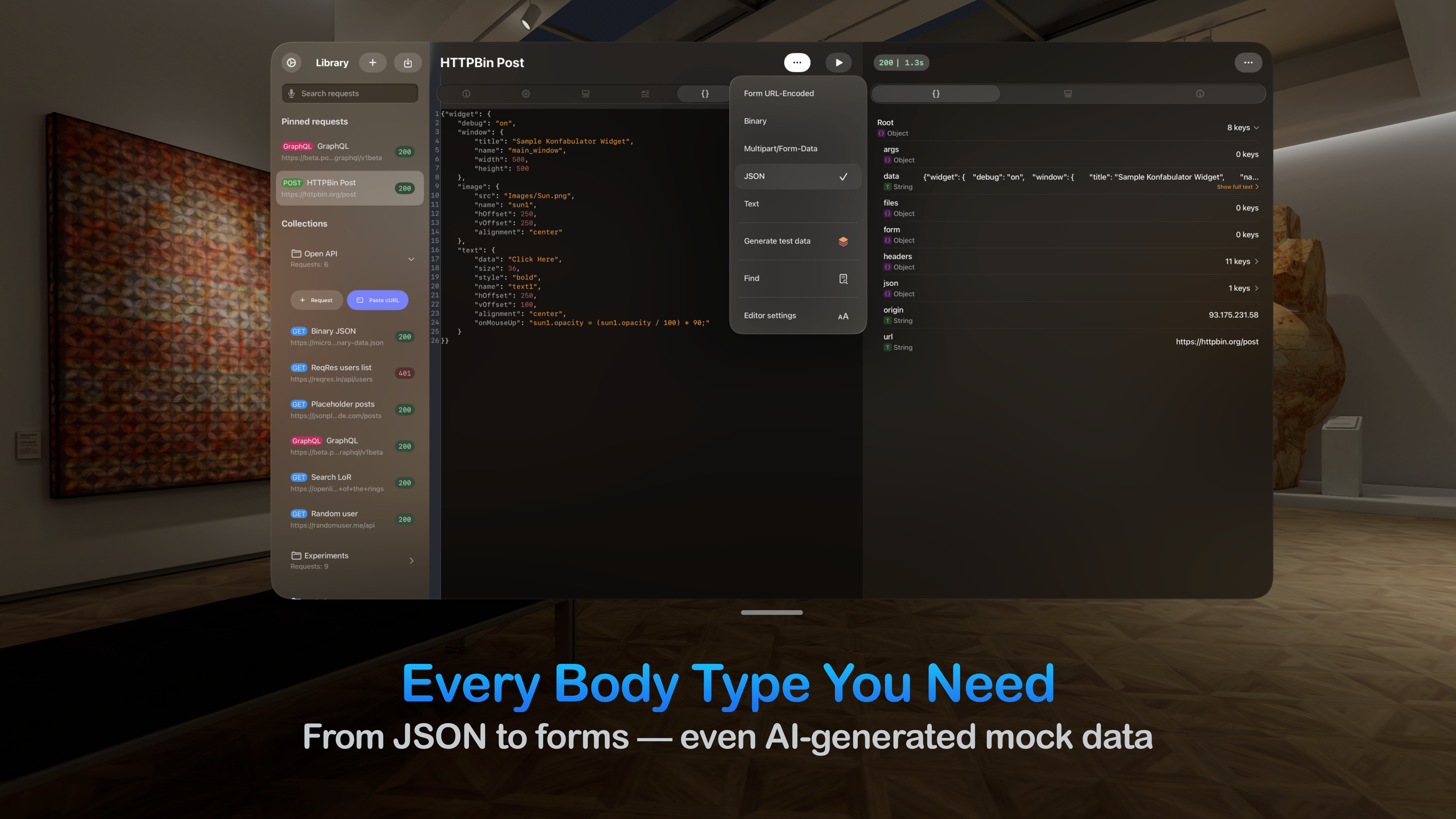The width and height of the screenshot is (1456, 819).
Task: Choose Multipart/Form-Data body type
Action: pos(797,149)
